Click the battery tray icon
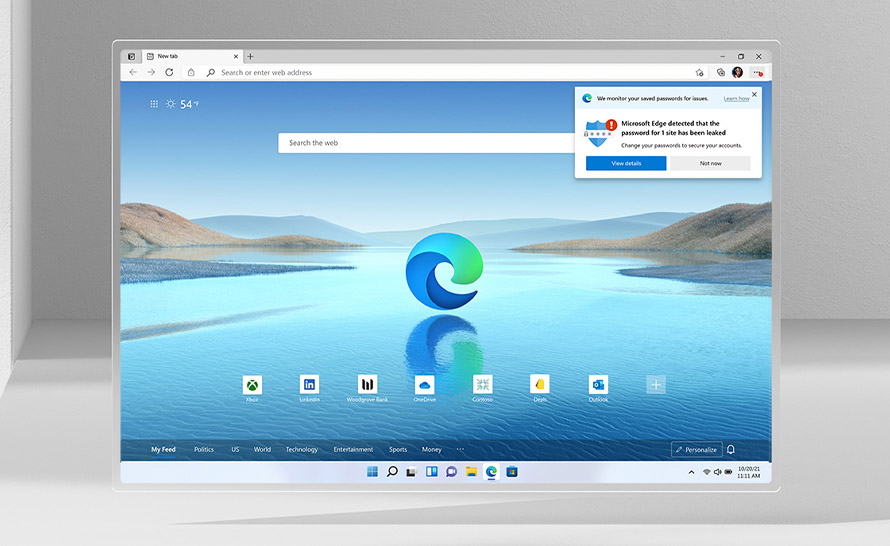 [x=728, y=472]
